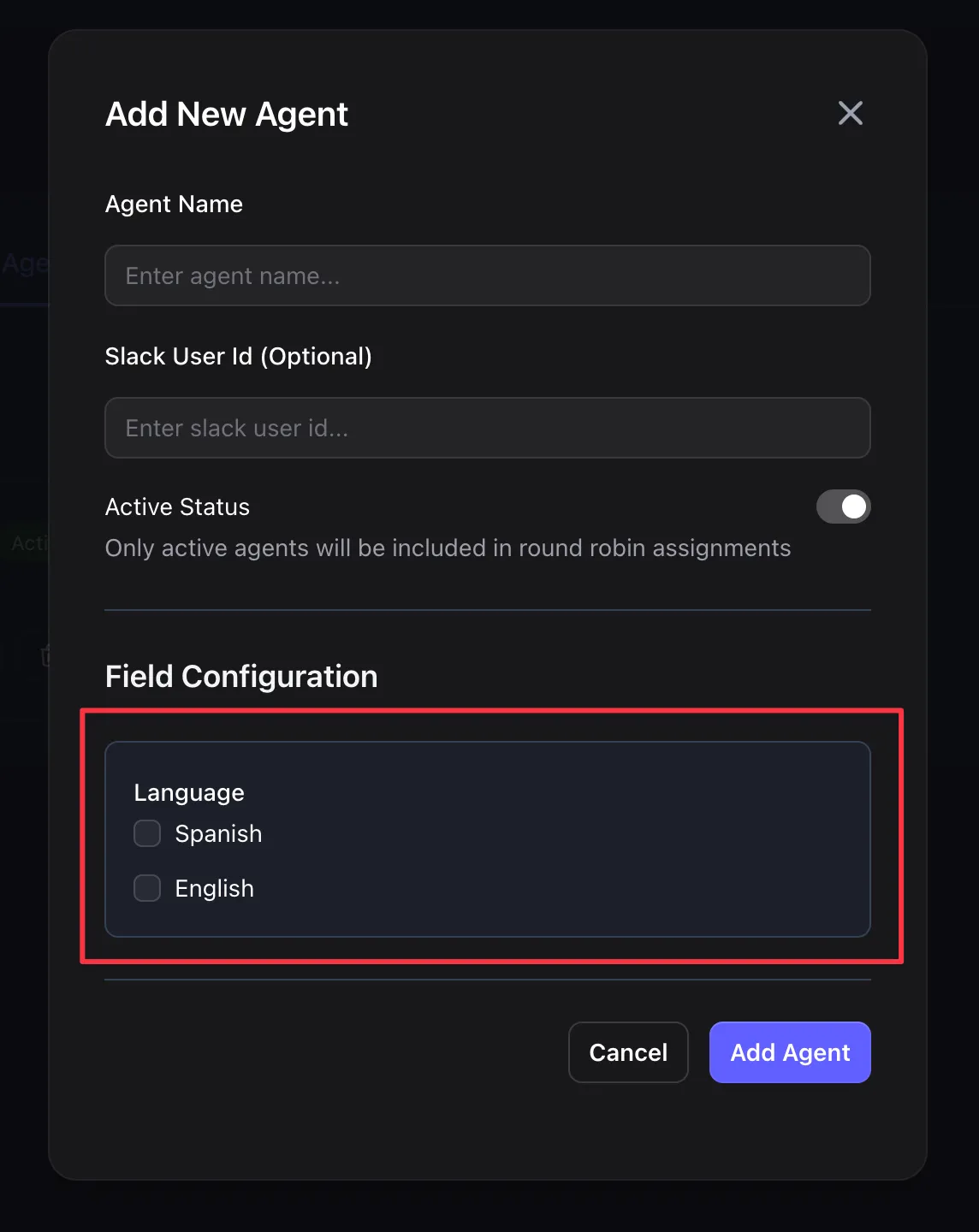Image resolution: width=979 pixels, height=1232 pixels.
Task: Click the Add New Agent dialog title
Action: pyautogui.click(x=226, y=113)
